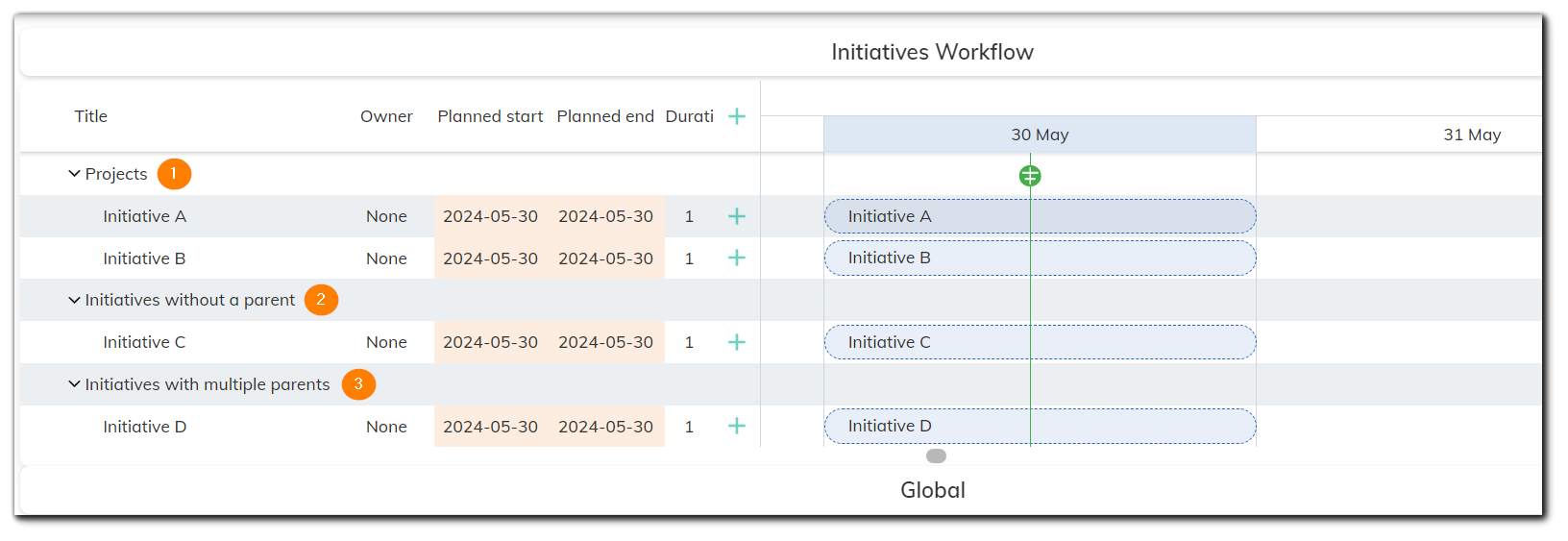Image resolution: width=1568 pixels, height=541 pixels.
Task: Click planned start date of Initiative B
Action: point(490,258)
